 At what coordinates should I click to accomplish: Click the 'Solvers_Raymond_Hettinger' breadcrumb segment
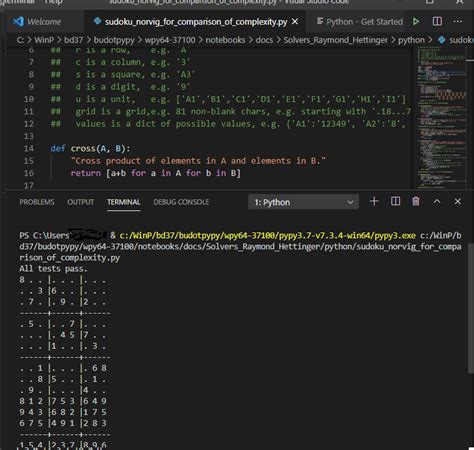click(x=335, y=40)
